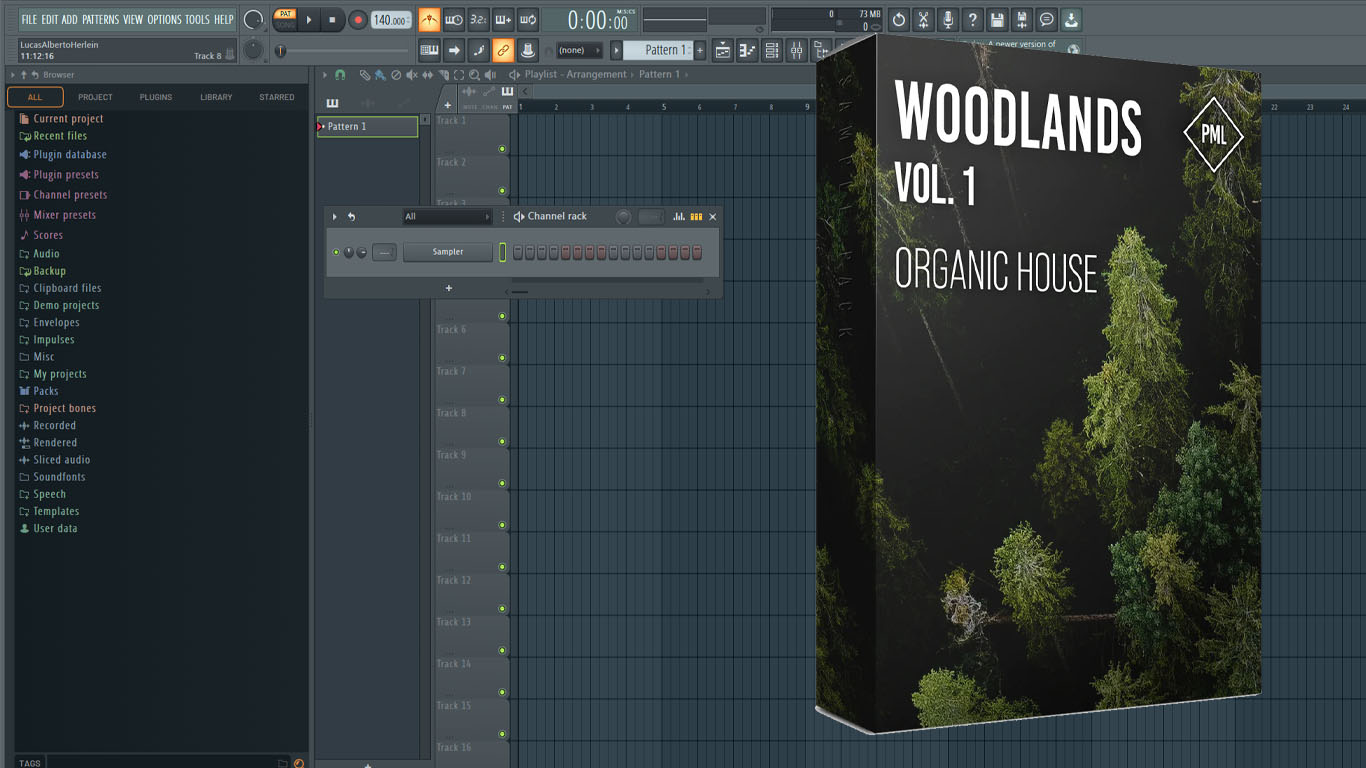Viewport: 1366px width, 768px height.
Task: Open the Piano roll view icon
Action: point(747,50)
